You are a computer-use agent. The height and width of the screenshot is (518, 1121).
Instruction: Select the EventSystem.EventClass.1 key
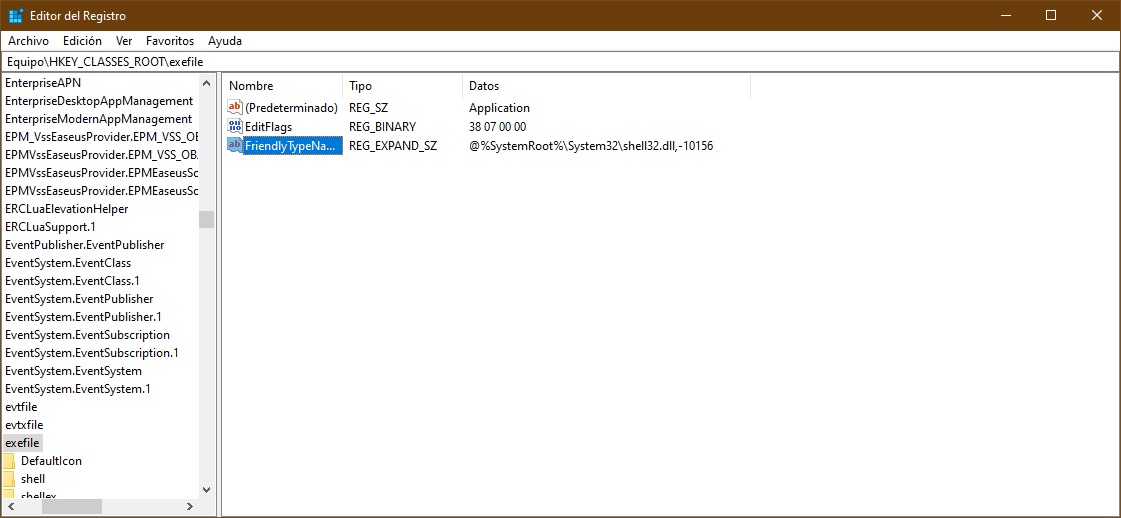click(x=72, y=281)
